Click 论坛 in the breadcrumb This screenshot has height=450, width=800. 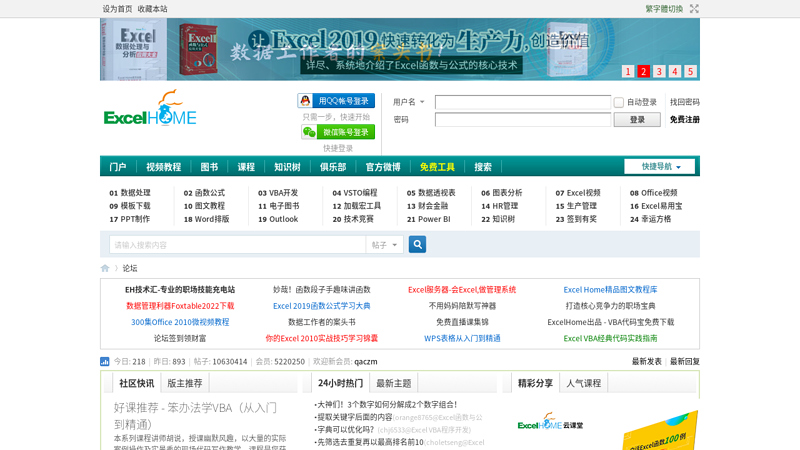coord(130,268)
